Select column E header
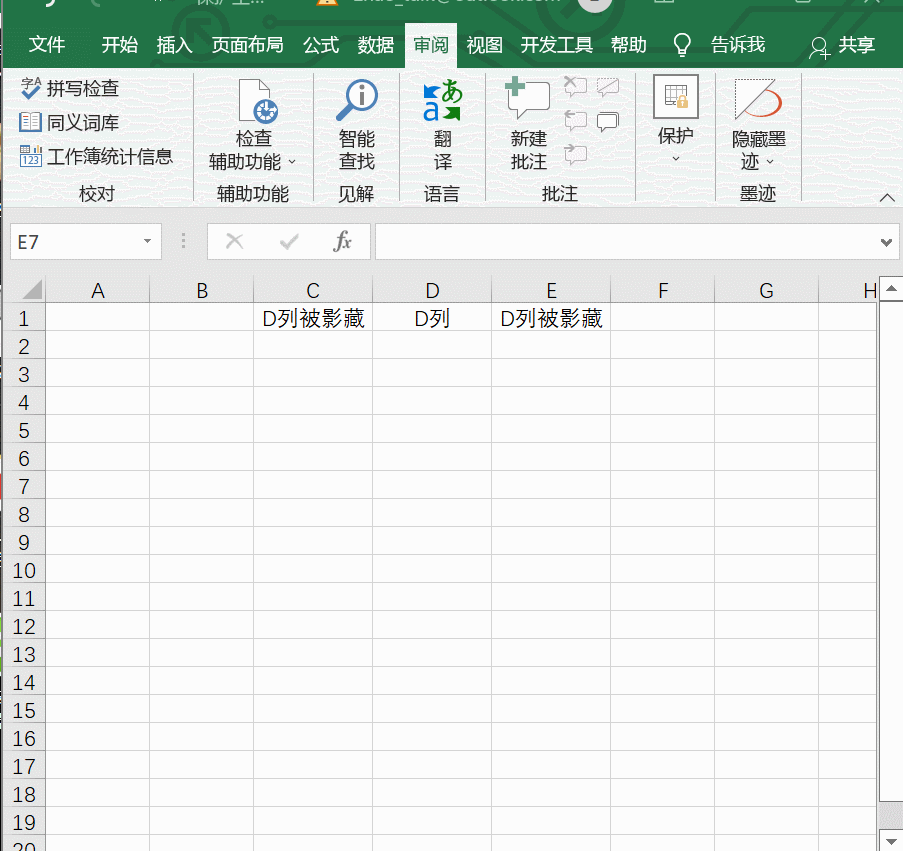 coord(551,290)
